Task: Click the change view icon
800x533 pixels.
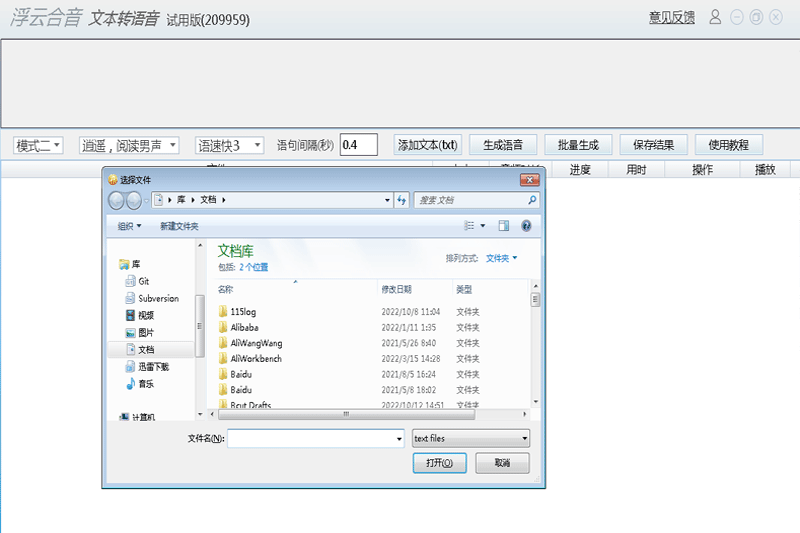Action: click(x=469, y=225)
